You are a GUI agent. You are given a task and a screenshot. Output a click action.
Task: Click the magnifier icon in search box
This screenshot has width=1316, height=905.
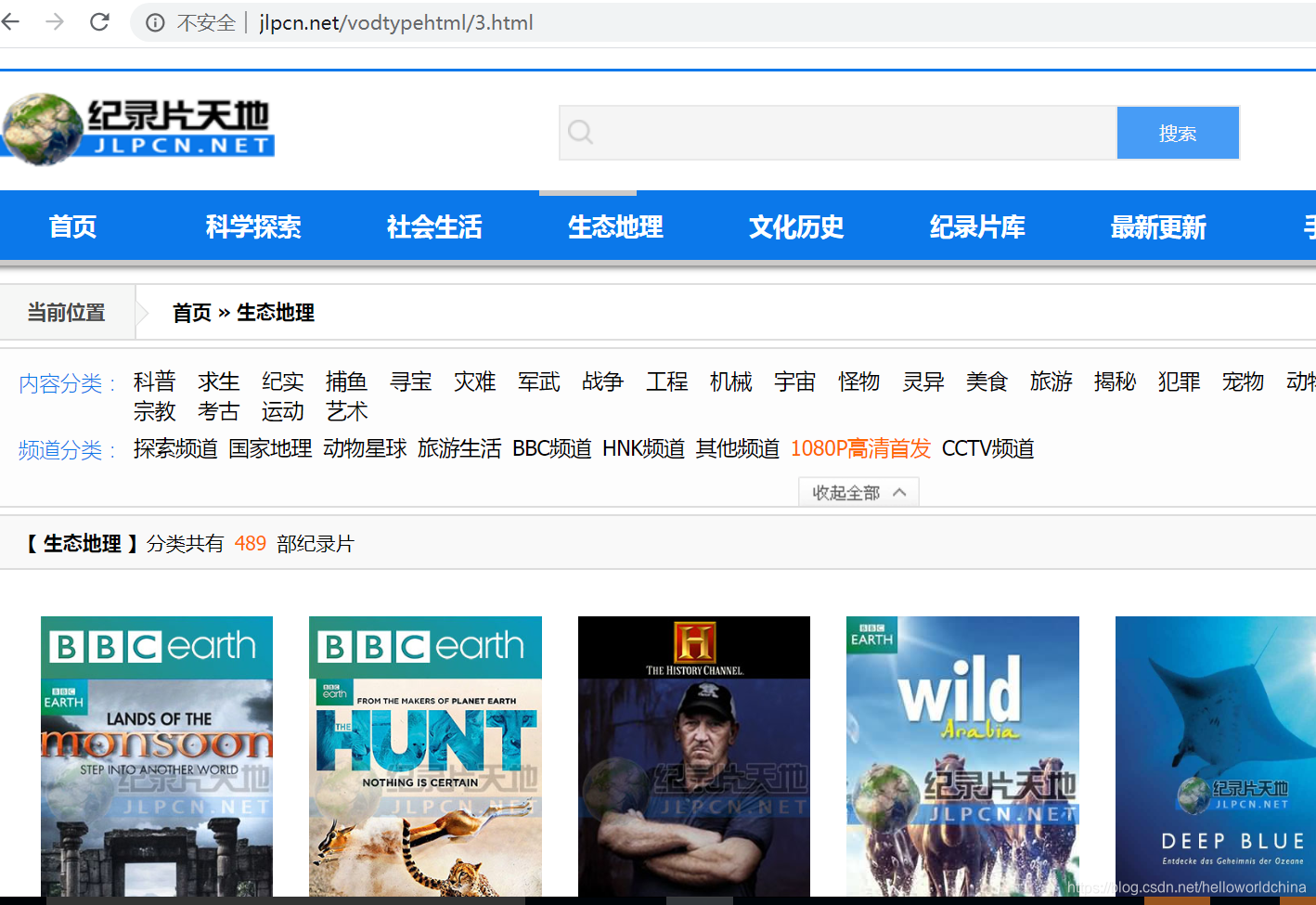[580, 133]
